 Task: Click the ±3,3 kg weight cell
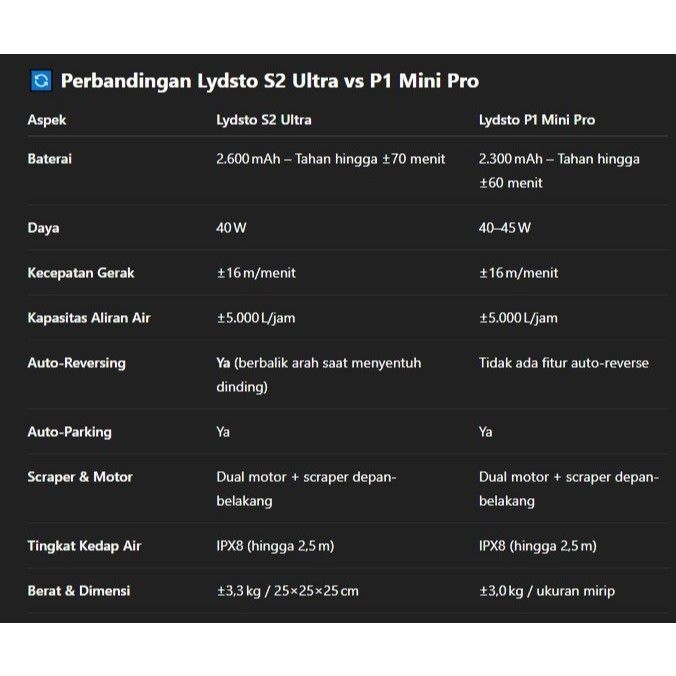(288, 590)
